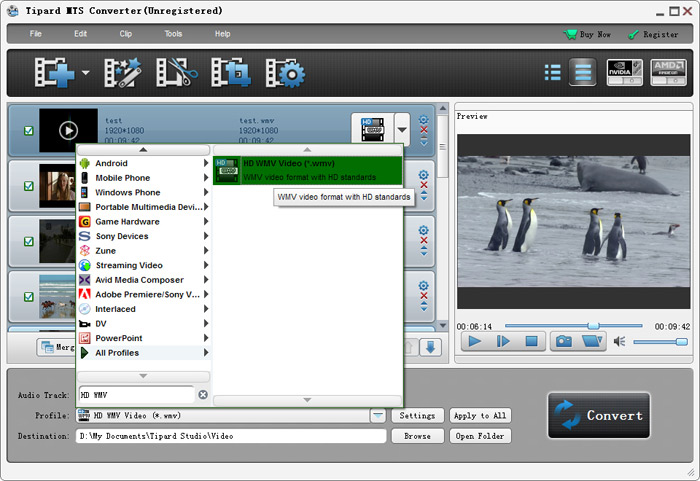Click the Buy Now link
The height and width of the screenshot is (481, 700).
(587, 34)
